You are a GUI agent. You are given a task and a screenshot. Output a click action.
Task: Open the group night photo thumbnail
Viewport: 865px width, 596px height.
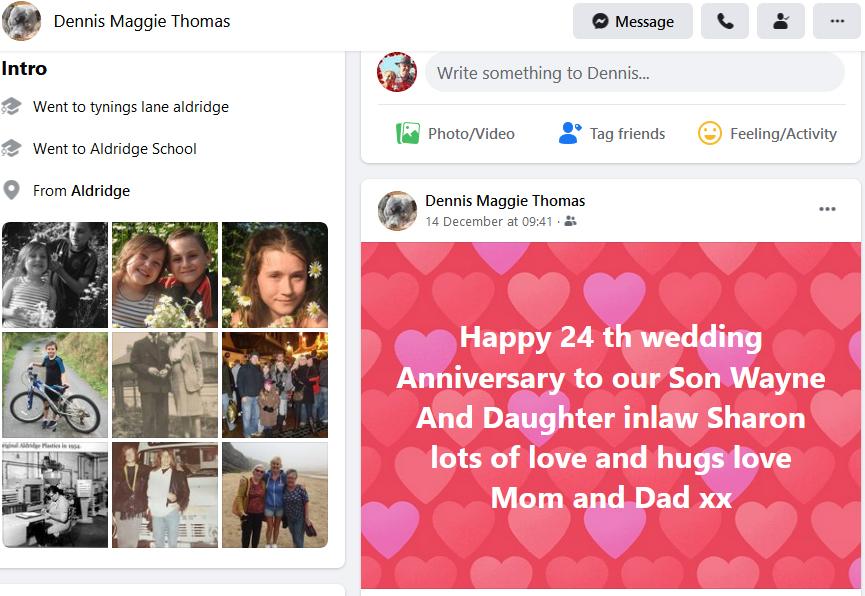coord(274,385)
